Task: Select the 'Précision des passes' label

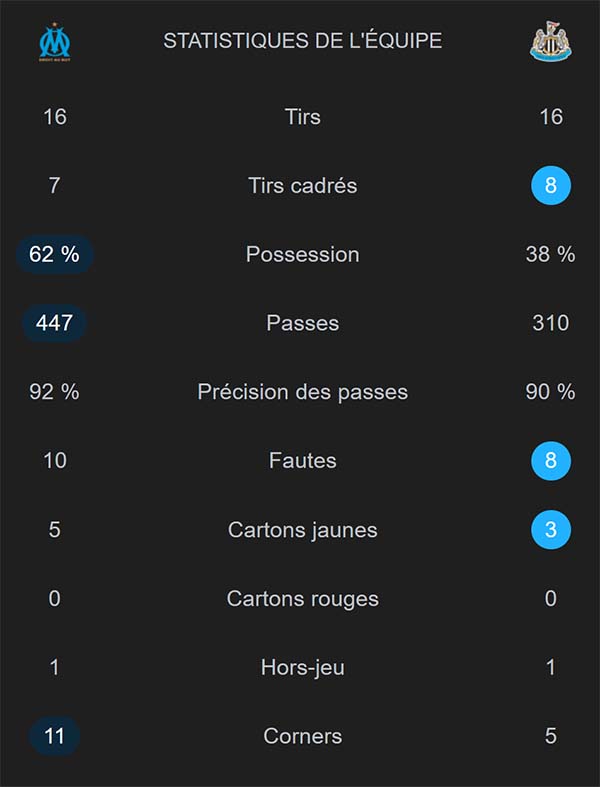Action: 303,392
